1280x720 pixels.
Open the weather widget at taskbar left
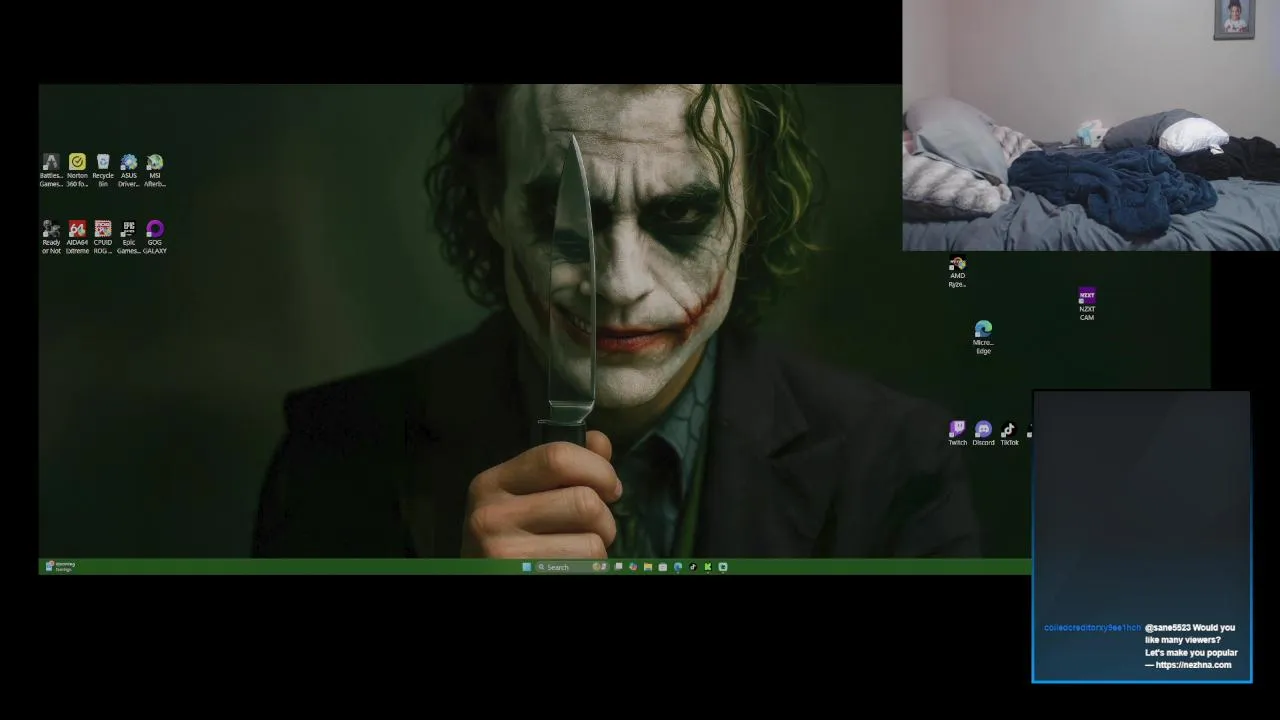59,567
